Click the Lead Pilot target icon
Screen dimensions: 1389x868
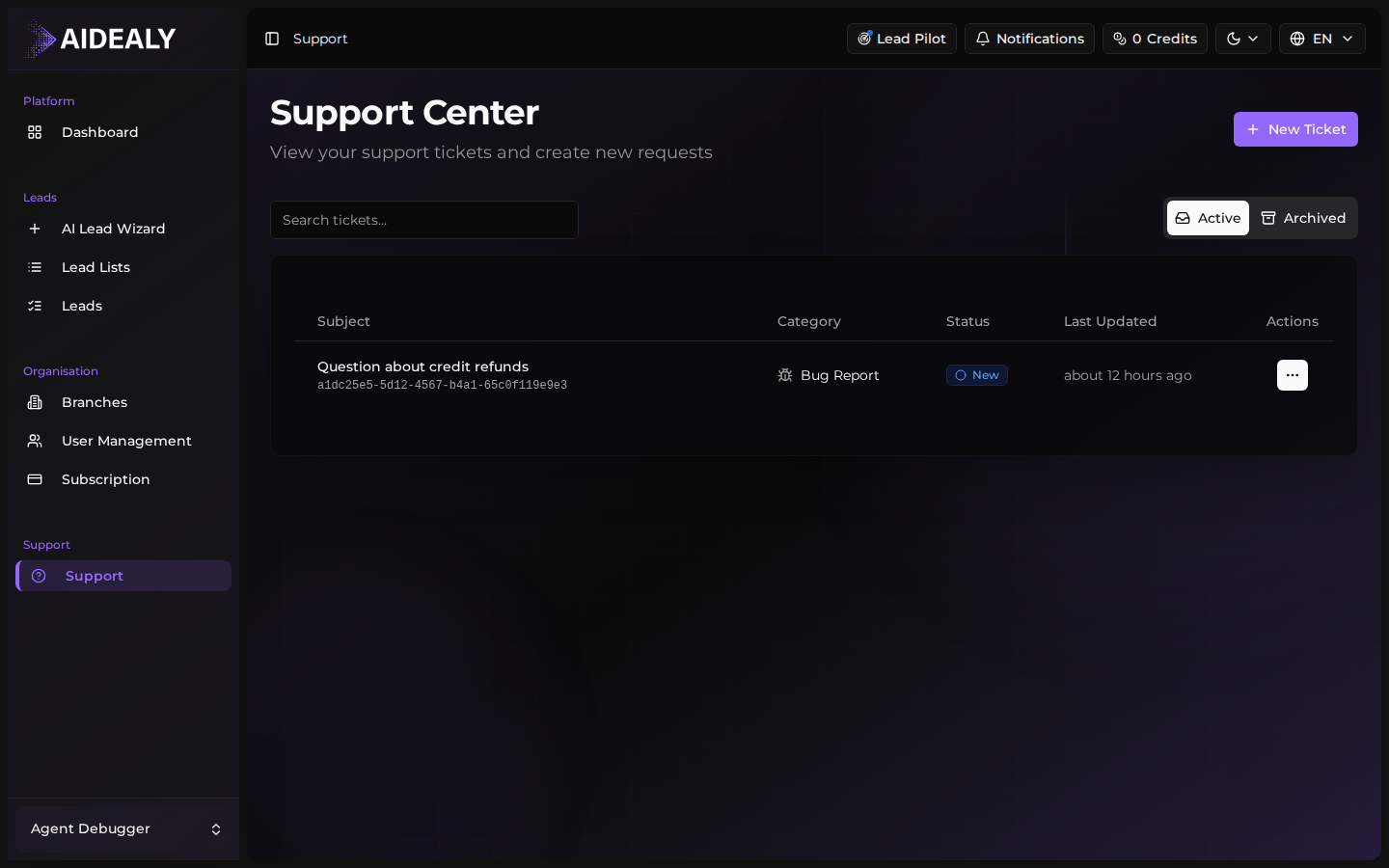click(x=864, y=39)
